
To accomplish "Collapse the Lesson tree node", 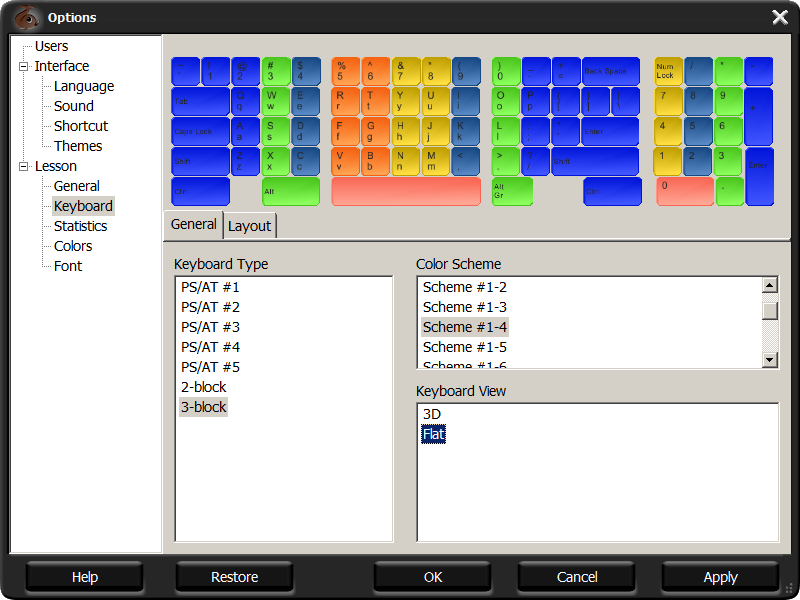I will 24,167.
